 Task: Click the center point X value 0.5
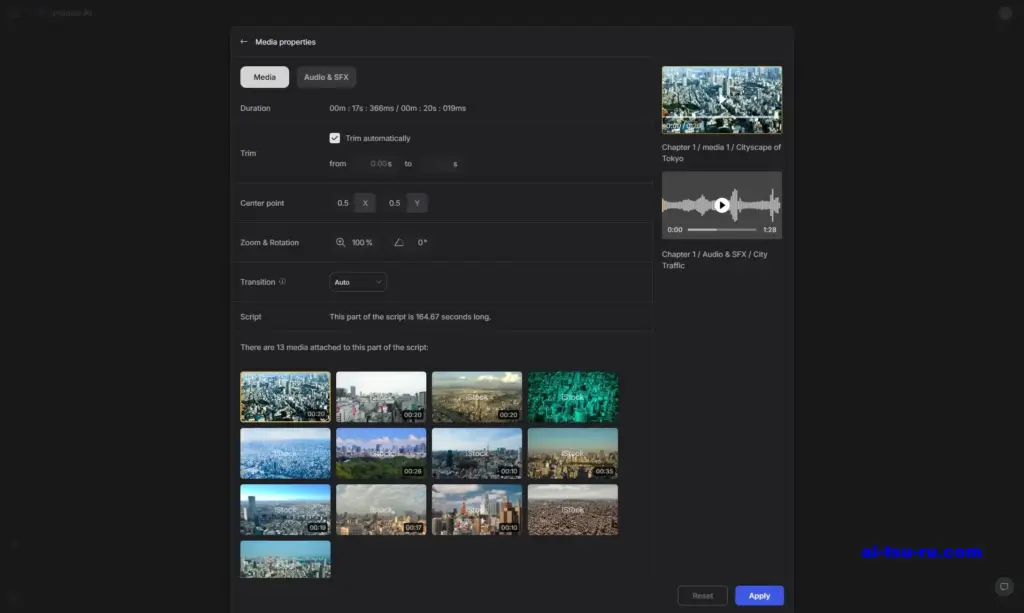pyautogui.click(x=343, y=203)
